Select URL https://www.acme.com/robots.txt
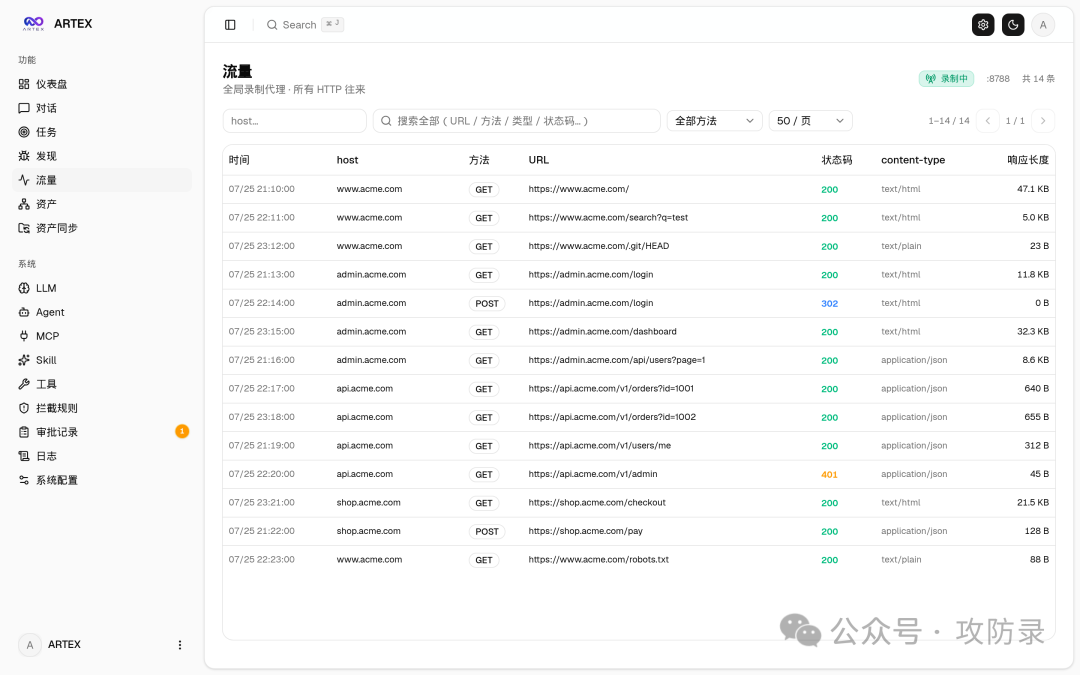Image resolution: width=1080 pixels, height=675 pixels. point(599,559)
